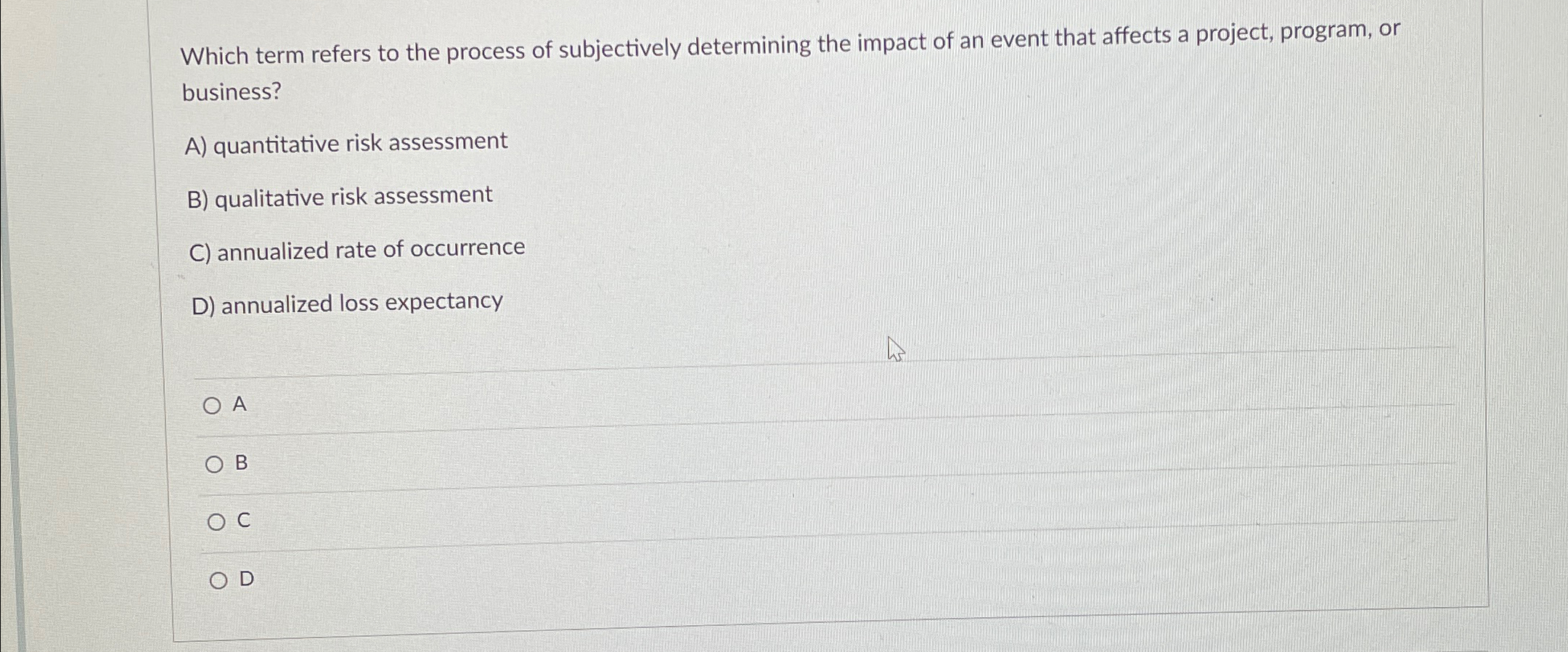Image resolution: width=1568 pixels, height=652 pixels.
Task: Click the label next to option C
Action: pyautogui.click(x=242, y=520)
